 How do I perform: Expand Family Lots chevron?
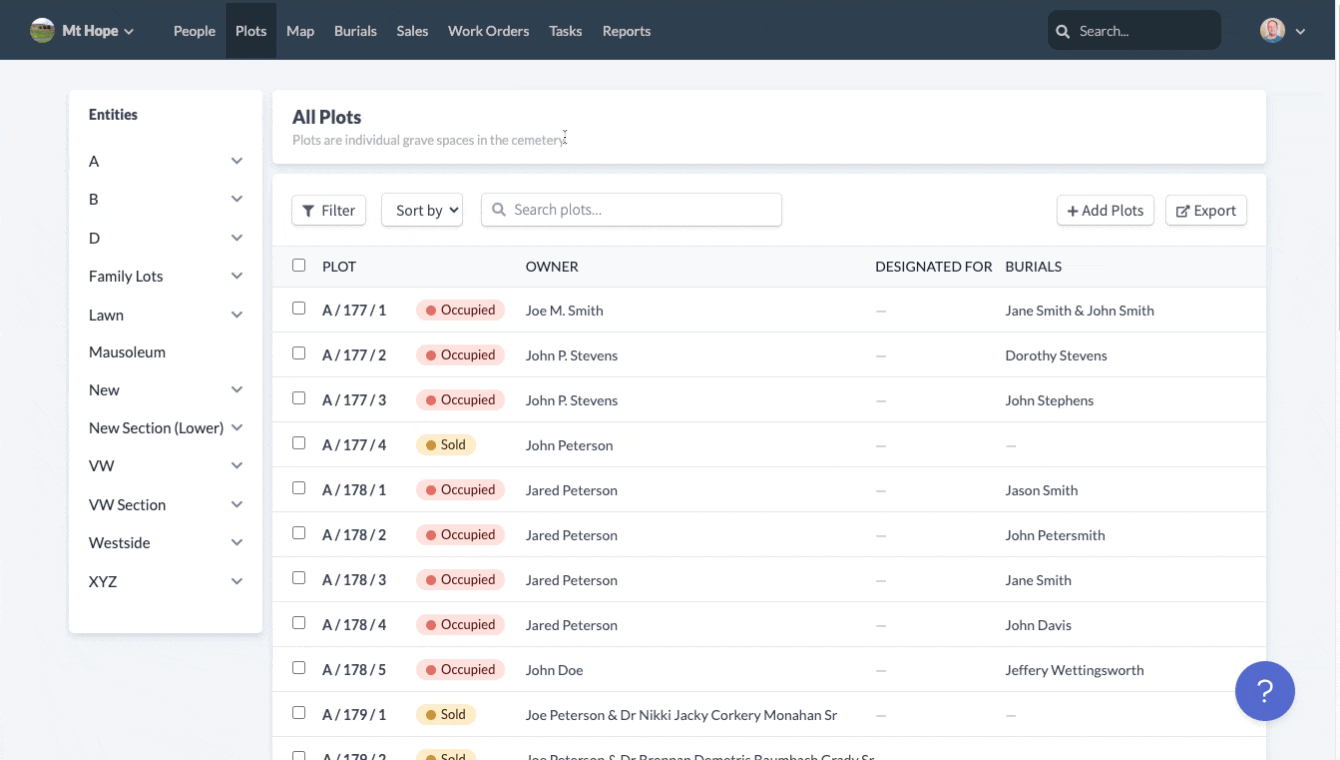[x=237, y=276]
